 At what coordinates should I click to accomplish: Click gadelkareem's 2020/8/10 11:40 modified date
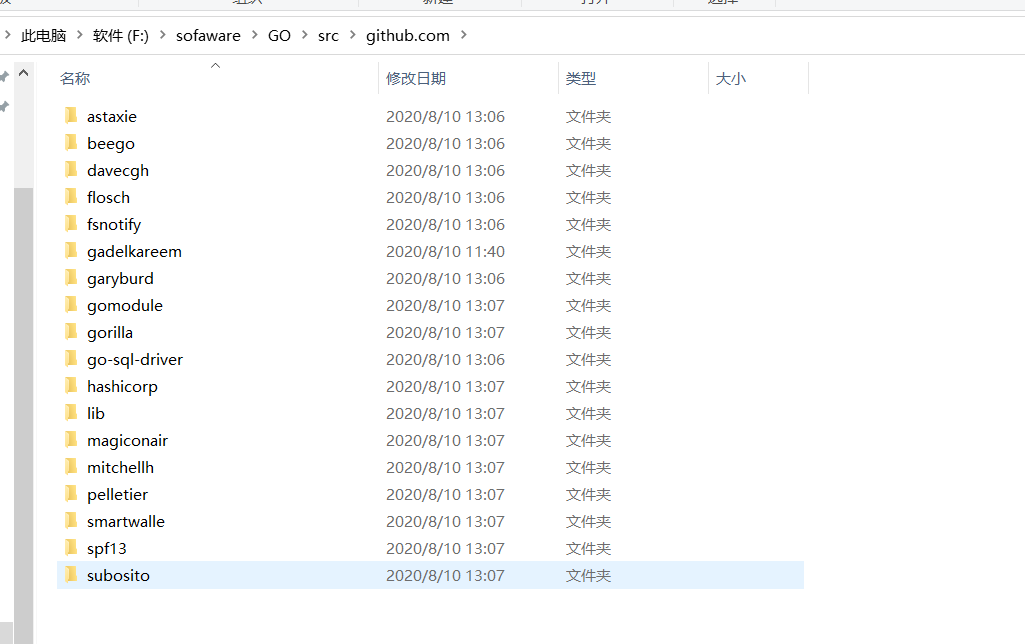[x=445, y=252]
